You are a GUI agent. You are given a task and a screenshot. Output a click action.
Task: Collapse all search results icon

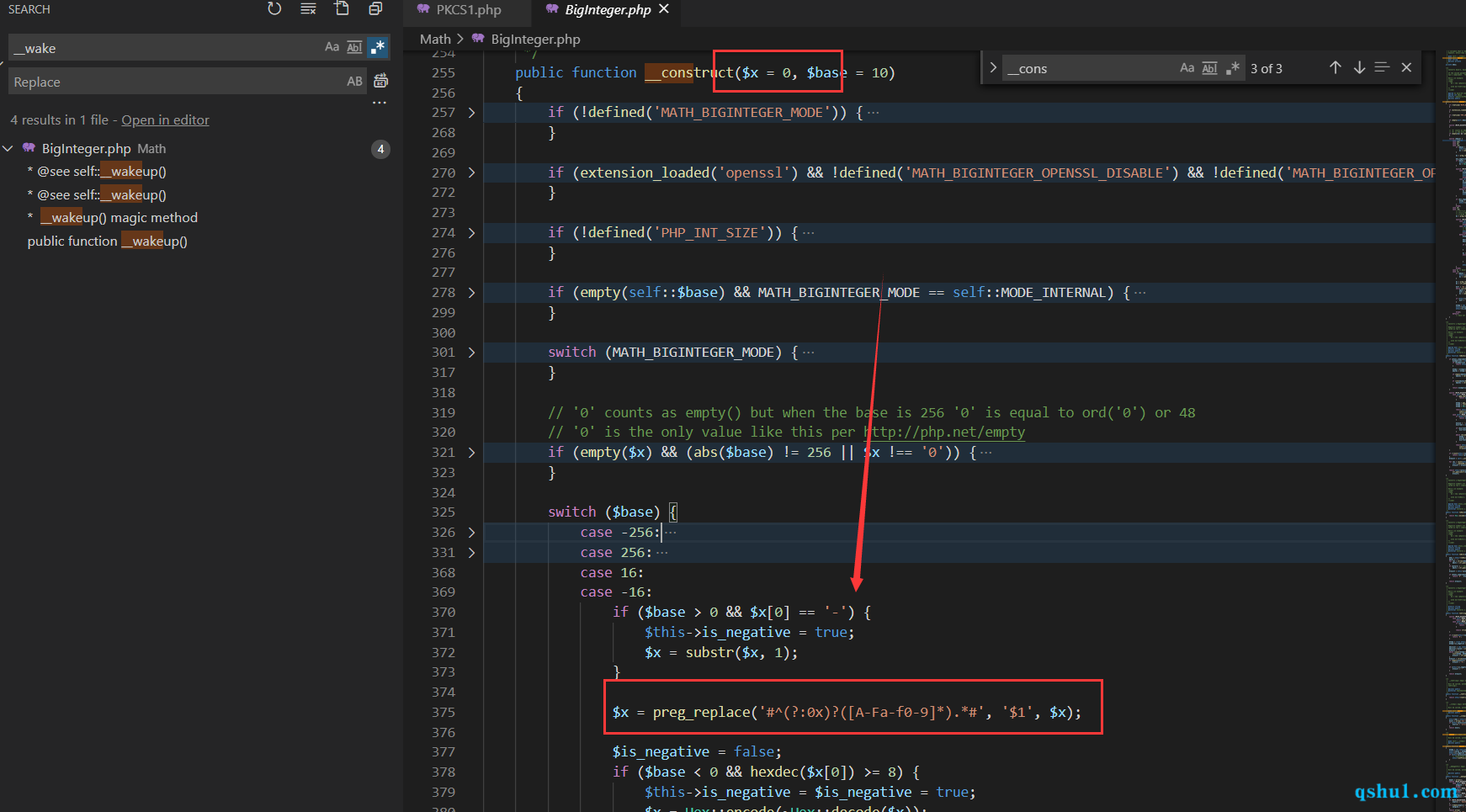pyautogui.click(x=375, y=8)
